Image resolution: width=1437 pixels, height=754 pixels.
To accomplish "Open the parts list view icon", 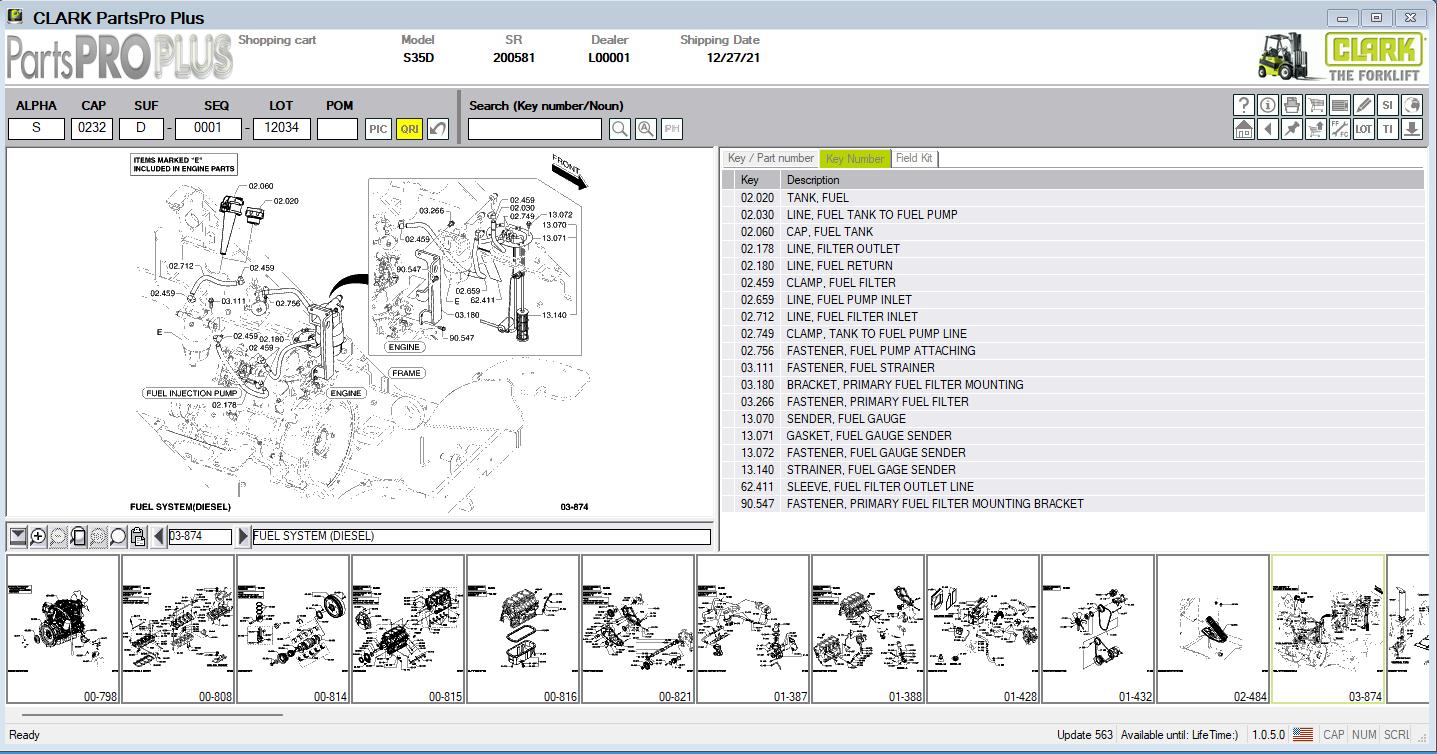I will point(1339,105).
